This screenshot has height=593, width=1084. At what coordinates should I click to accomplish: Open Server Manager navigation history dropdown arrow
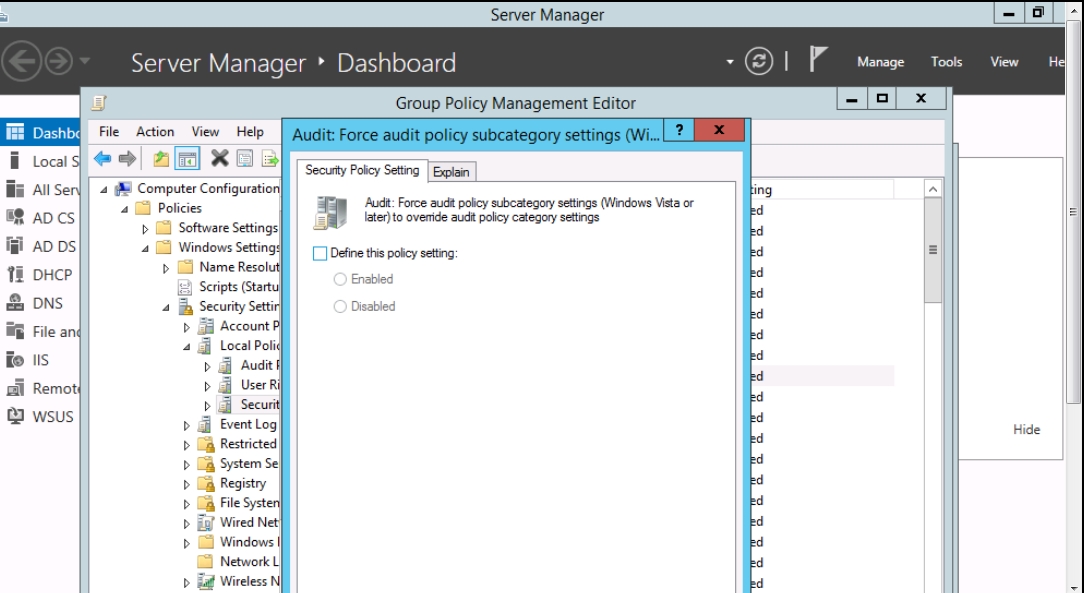84,62
